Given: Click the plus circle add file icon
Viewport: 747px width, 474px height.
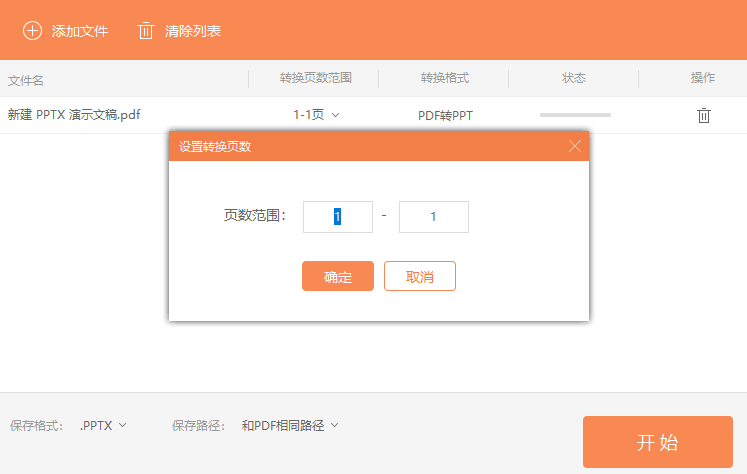Looking at the screenshot, I should [x=32, y=31].
